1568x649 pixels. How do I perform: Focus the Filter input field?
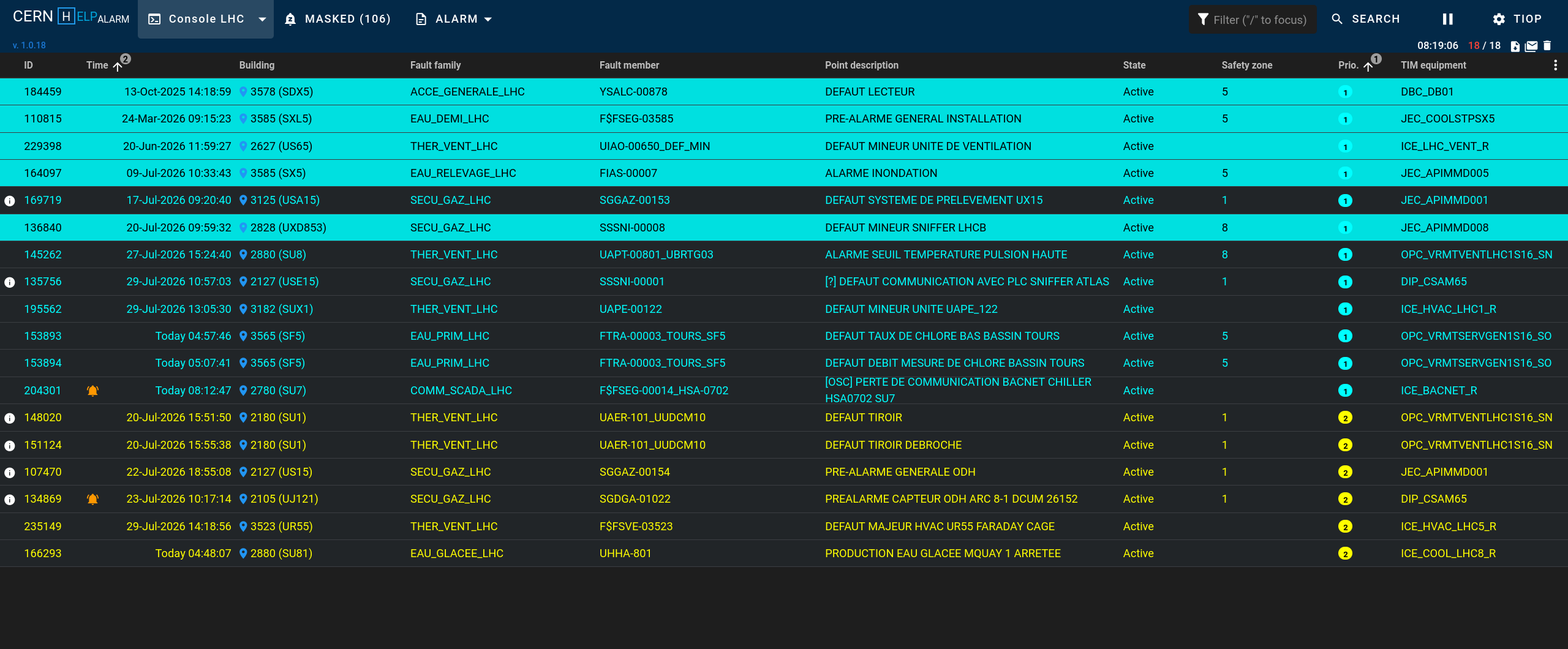[x=1252, y=20]
